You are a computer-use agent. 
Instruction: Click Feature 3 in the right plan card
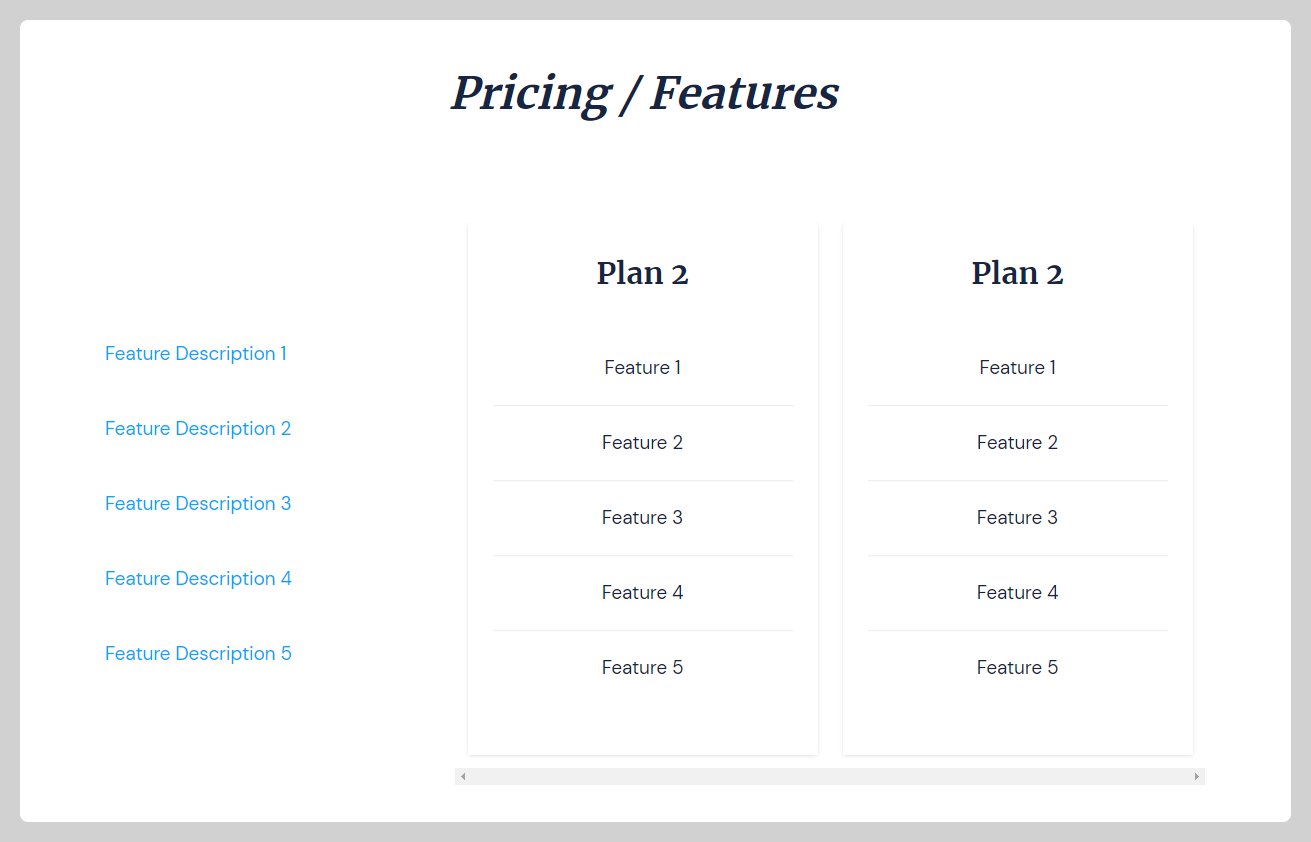[1017, 517]
